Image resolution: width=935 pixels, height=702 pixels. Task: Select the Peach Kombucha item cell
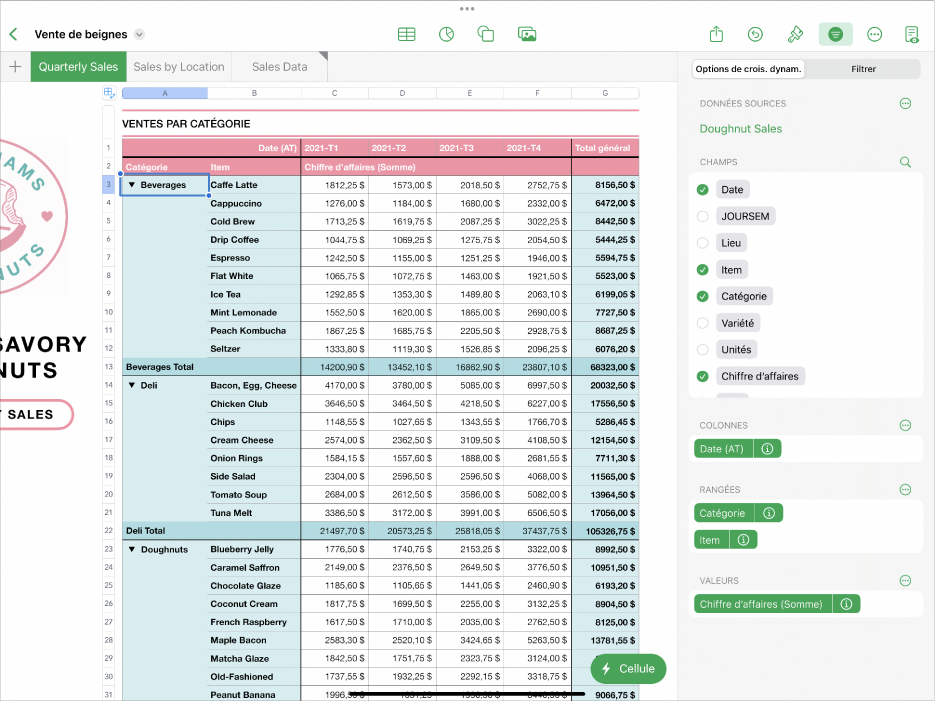(255, 330)
